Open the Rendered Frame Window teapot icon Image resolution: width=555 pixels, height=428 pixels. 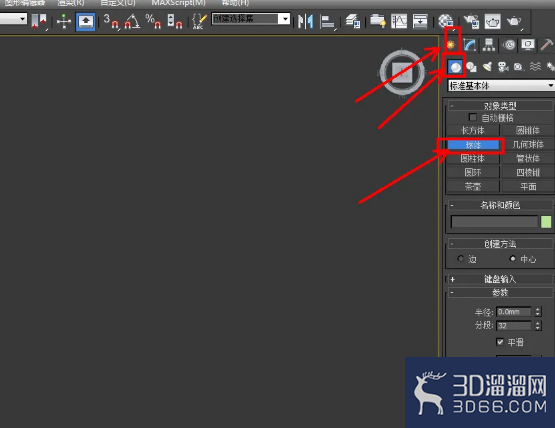coord(492,22)
